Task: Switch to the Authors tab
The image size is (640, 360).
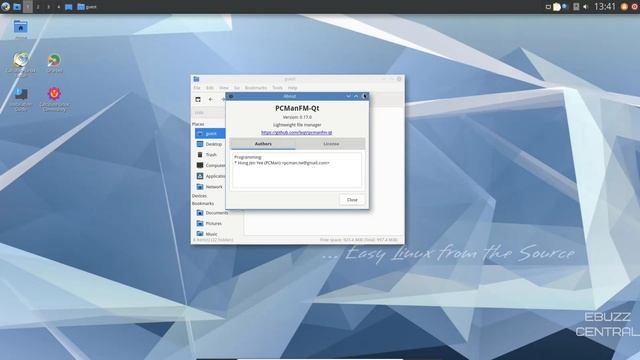Action: pyautogui.click(x=263, y=144)
